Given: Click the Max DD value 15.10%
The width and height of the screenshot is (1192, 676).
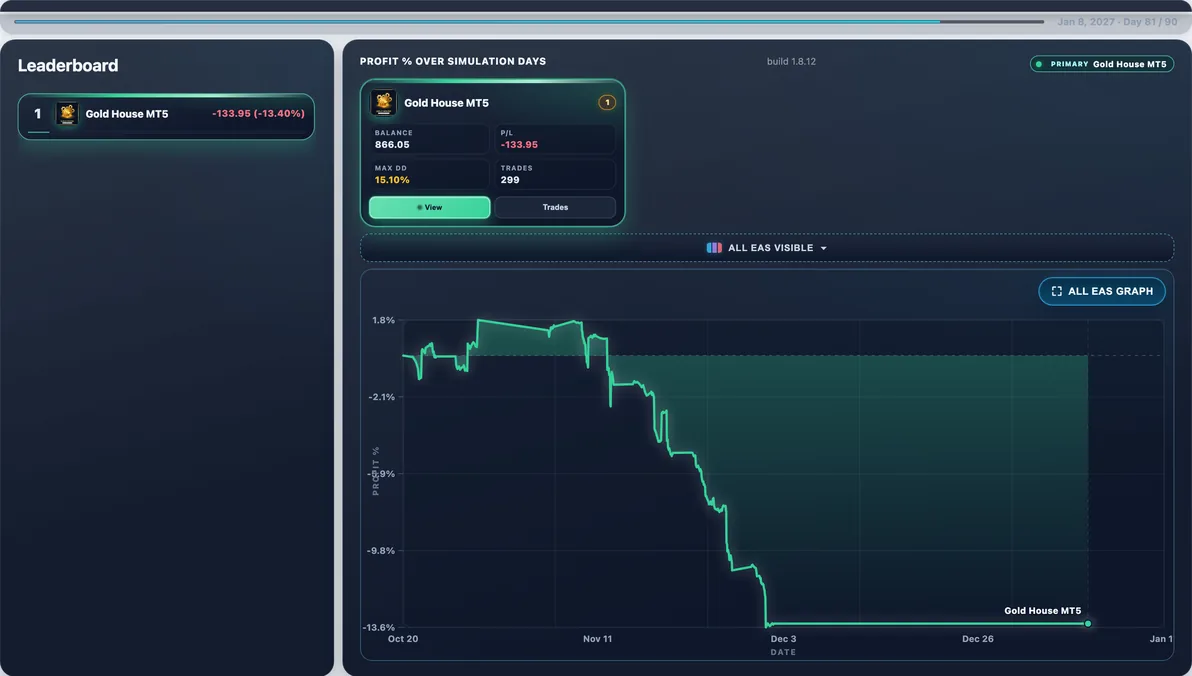Looking at the screenshot, I should [392, 180].
